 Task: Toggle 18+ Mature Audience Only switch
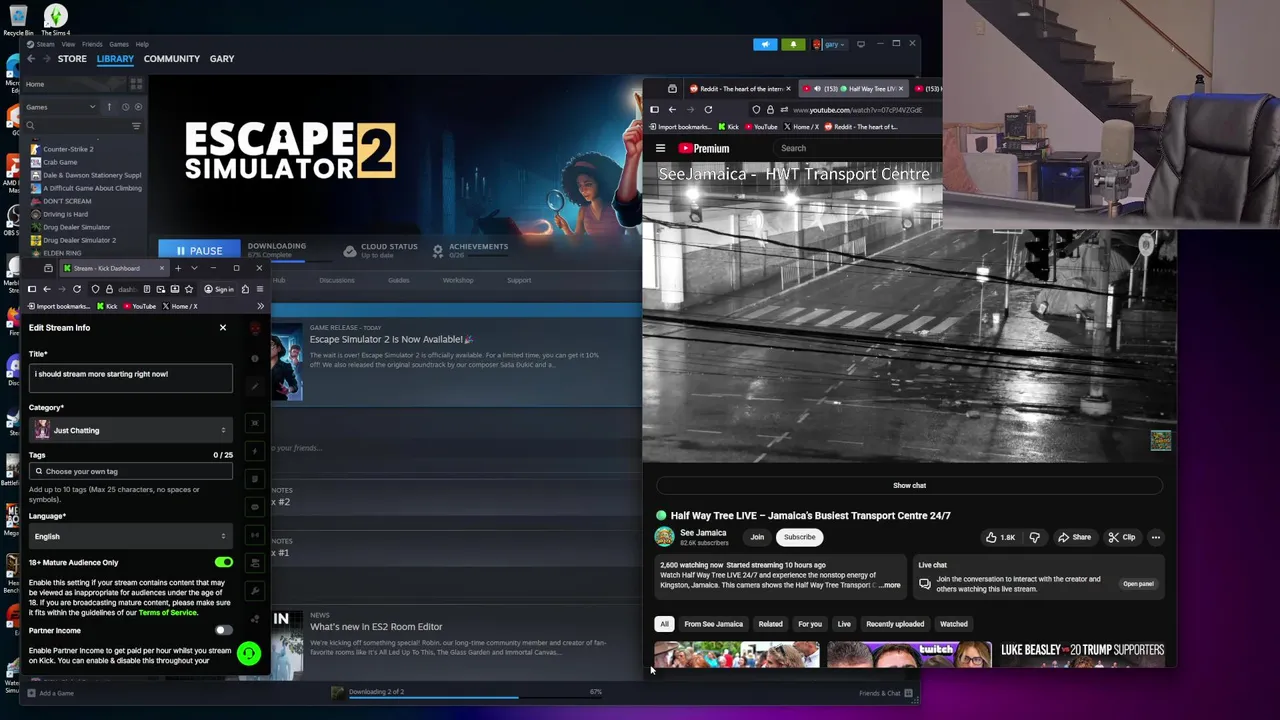coord(223,562)
